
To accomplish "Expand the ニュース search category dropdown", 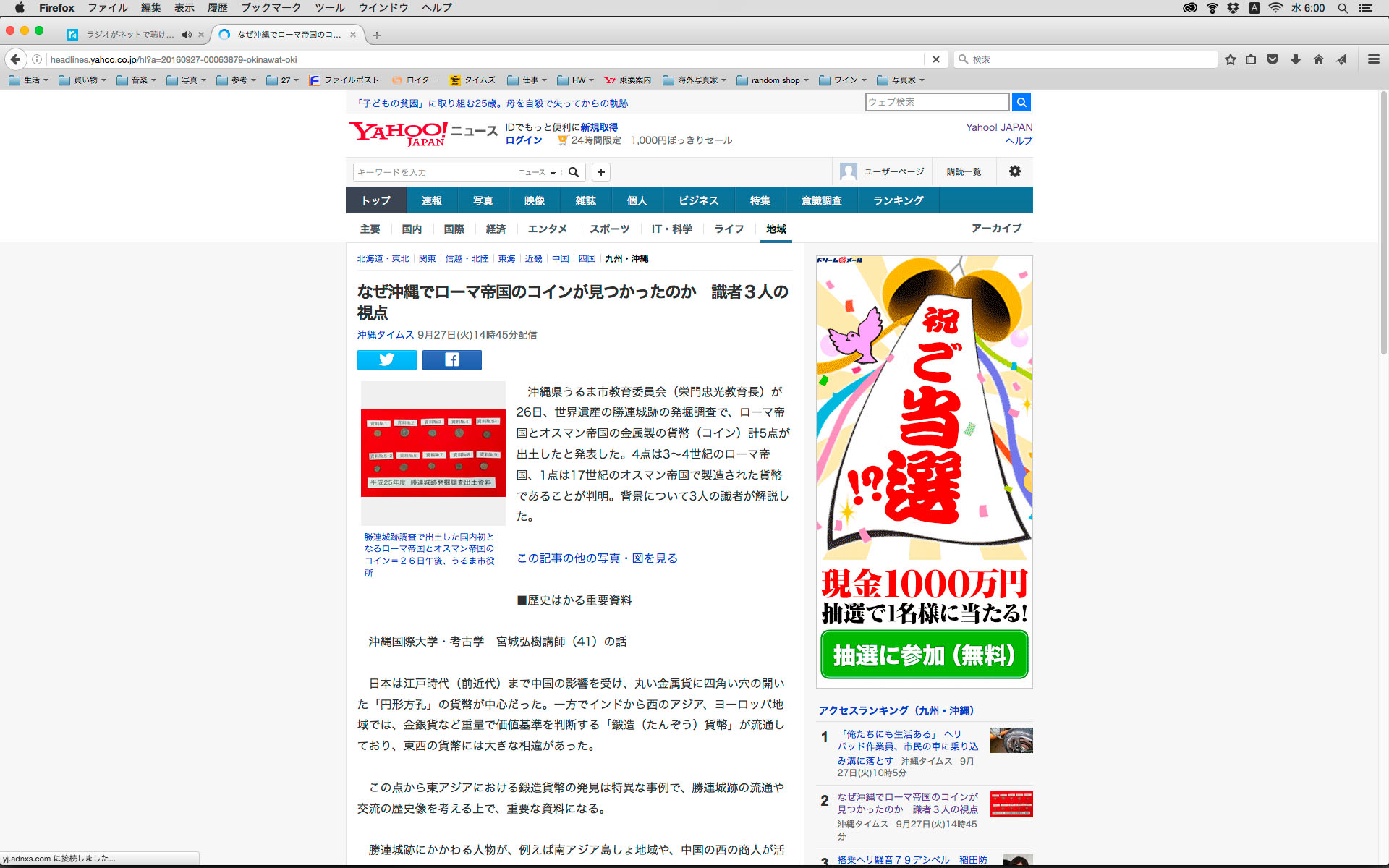I will point(537,172).
